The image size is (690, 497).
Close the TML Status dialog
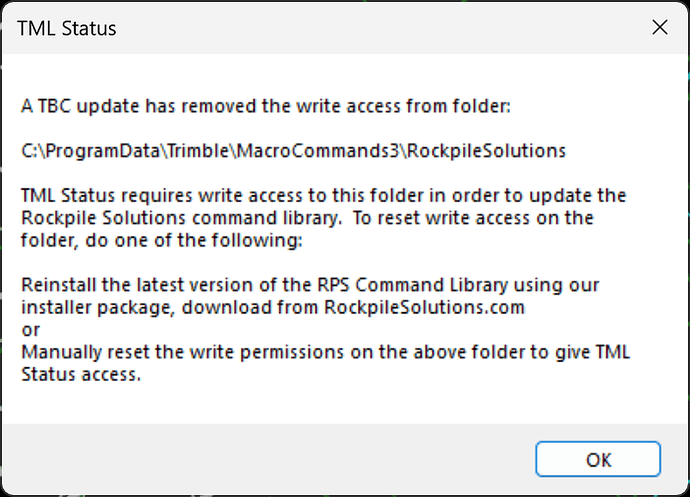click(659, 28)
